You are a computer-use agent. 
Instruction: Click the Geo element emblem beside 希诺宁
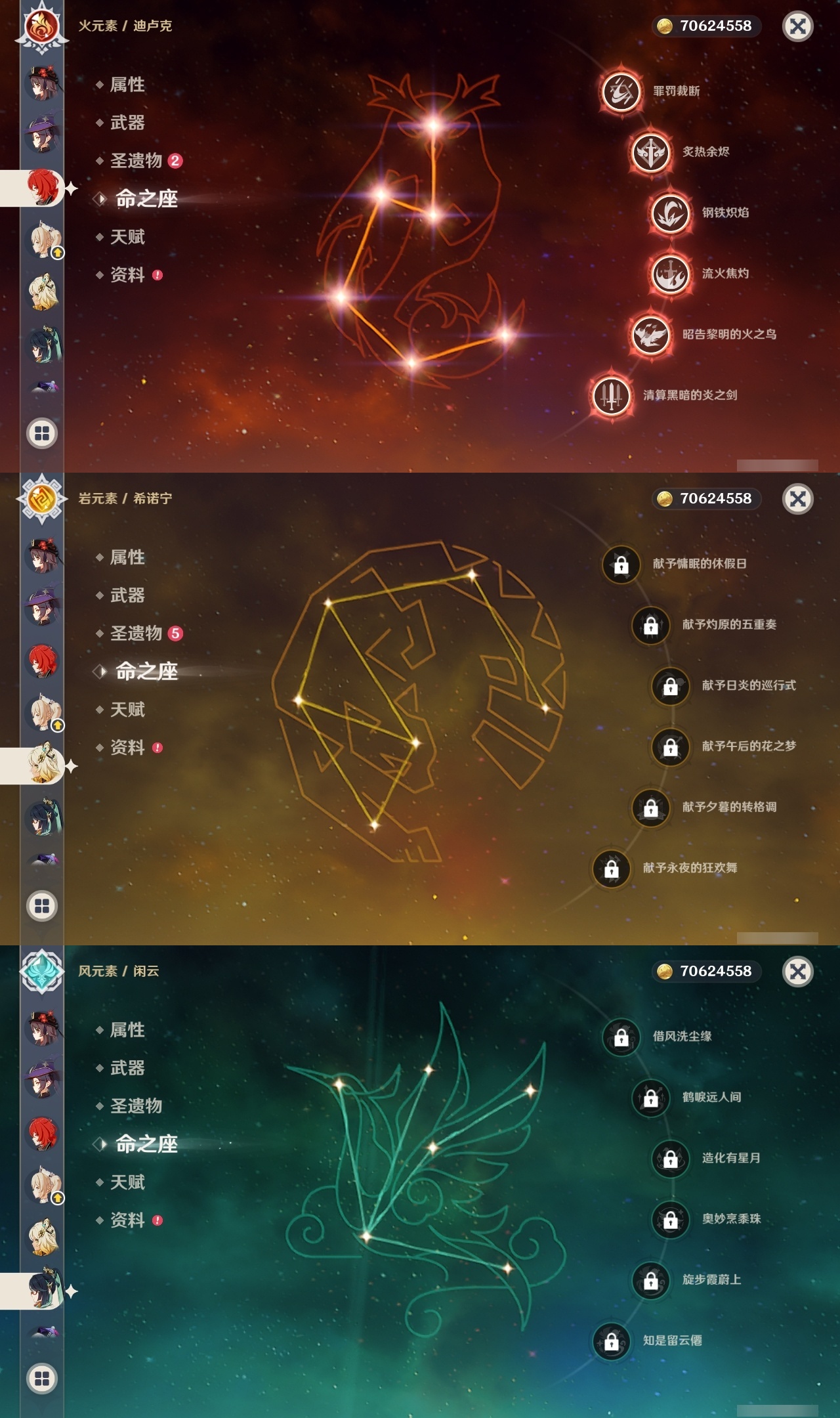(42, 499)
